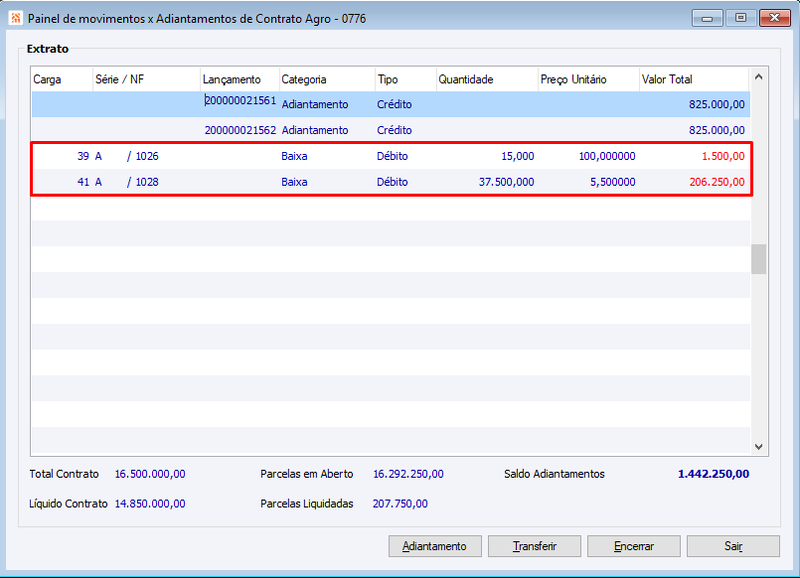Click quantity 37.500,000 cell
Viewport: 800px width, 578px height.
click(506, 182)
